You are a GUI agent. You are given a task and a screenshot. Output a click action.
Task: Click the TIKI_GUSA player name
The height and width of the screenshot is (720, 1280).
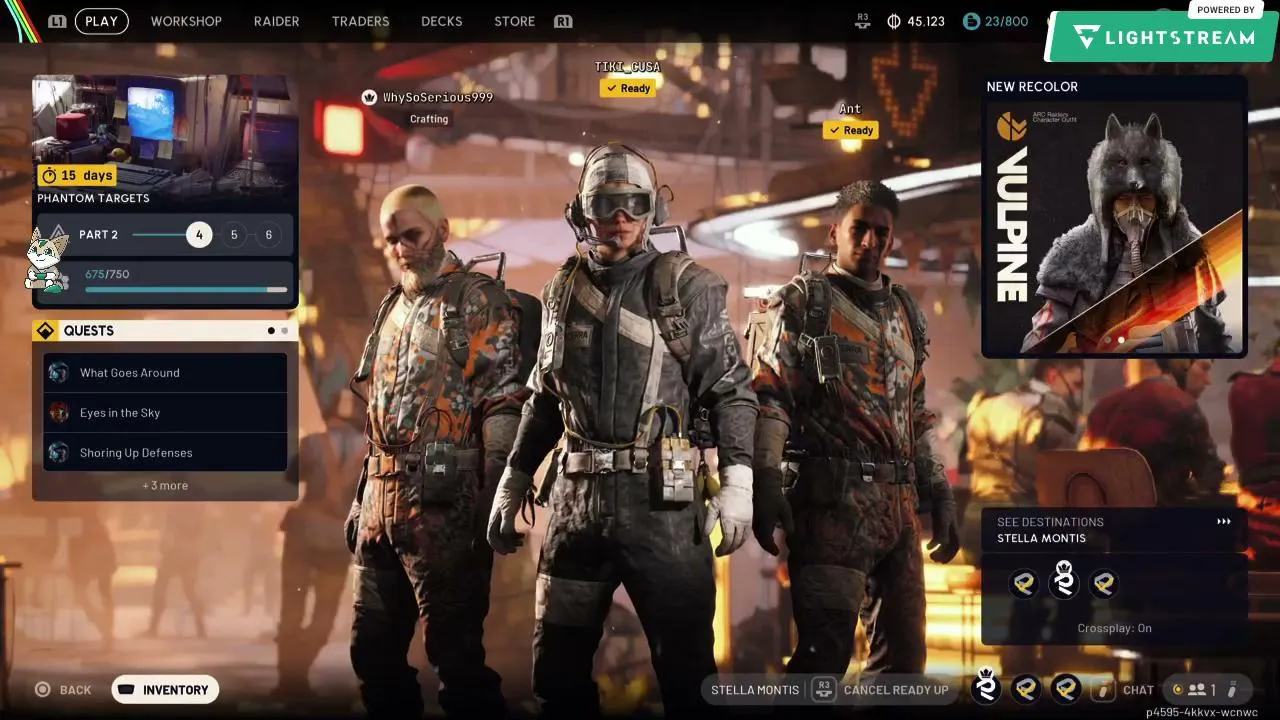(x=627, y=67)
